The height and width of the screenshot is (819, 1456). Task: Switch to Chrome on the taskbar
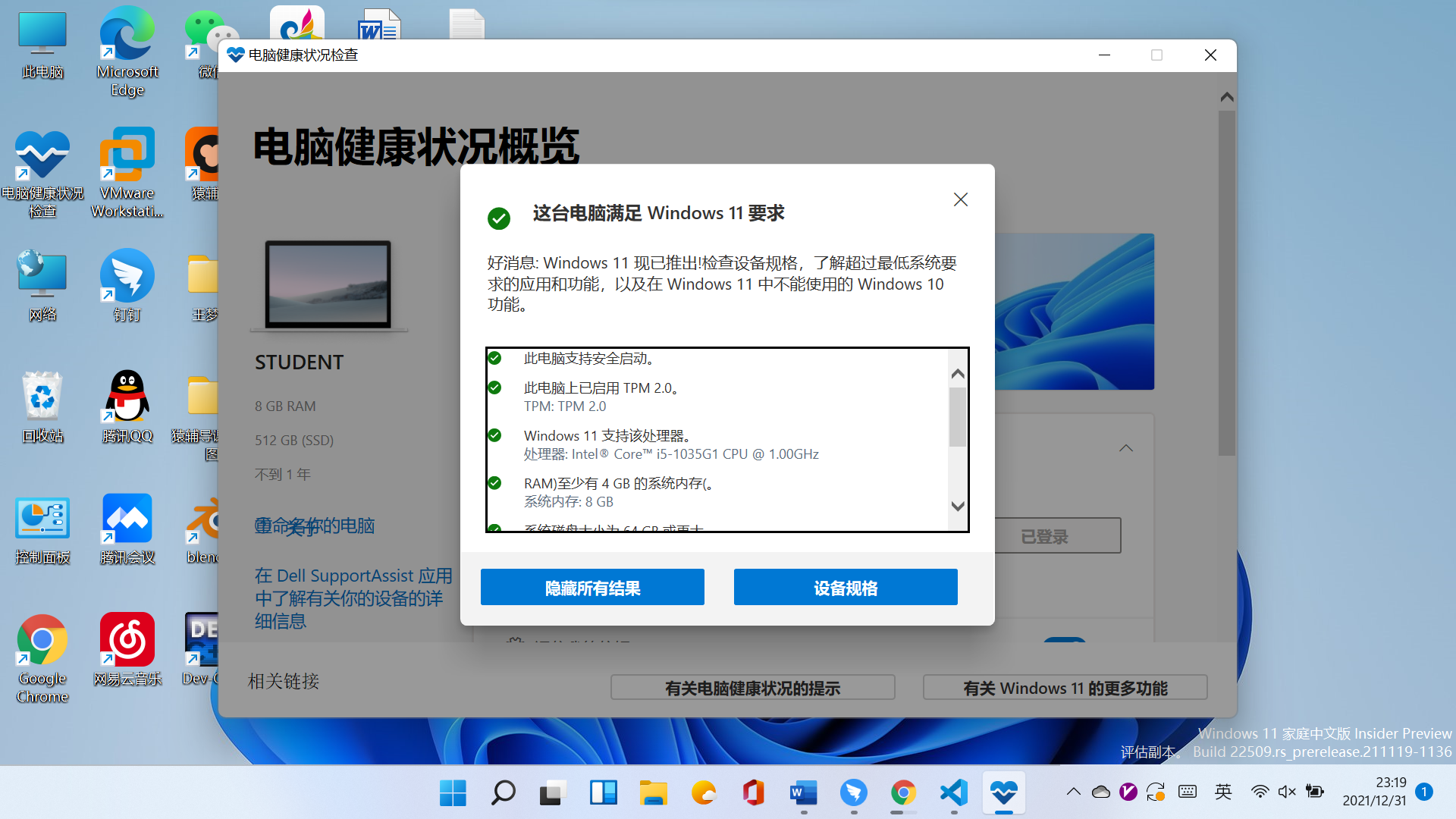click(903, 792)
